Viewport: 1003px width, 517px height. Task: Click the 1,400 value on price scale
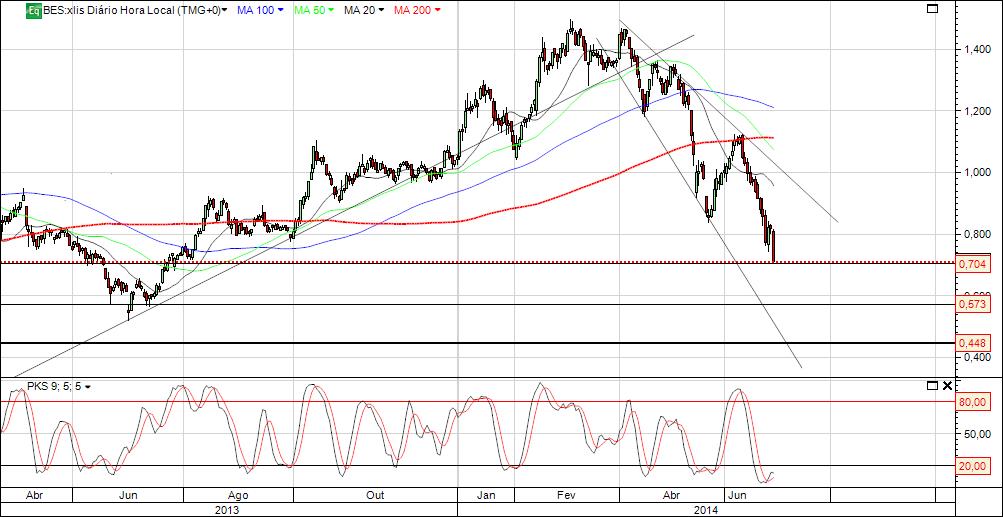click(972, 49)
